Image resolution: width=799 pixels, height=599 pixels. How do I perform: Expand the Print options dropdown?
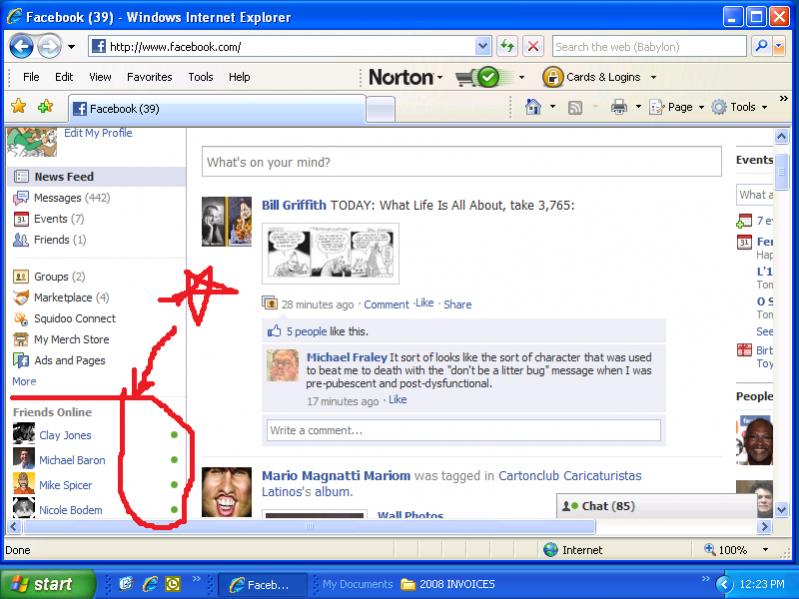click(638, 107)
